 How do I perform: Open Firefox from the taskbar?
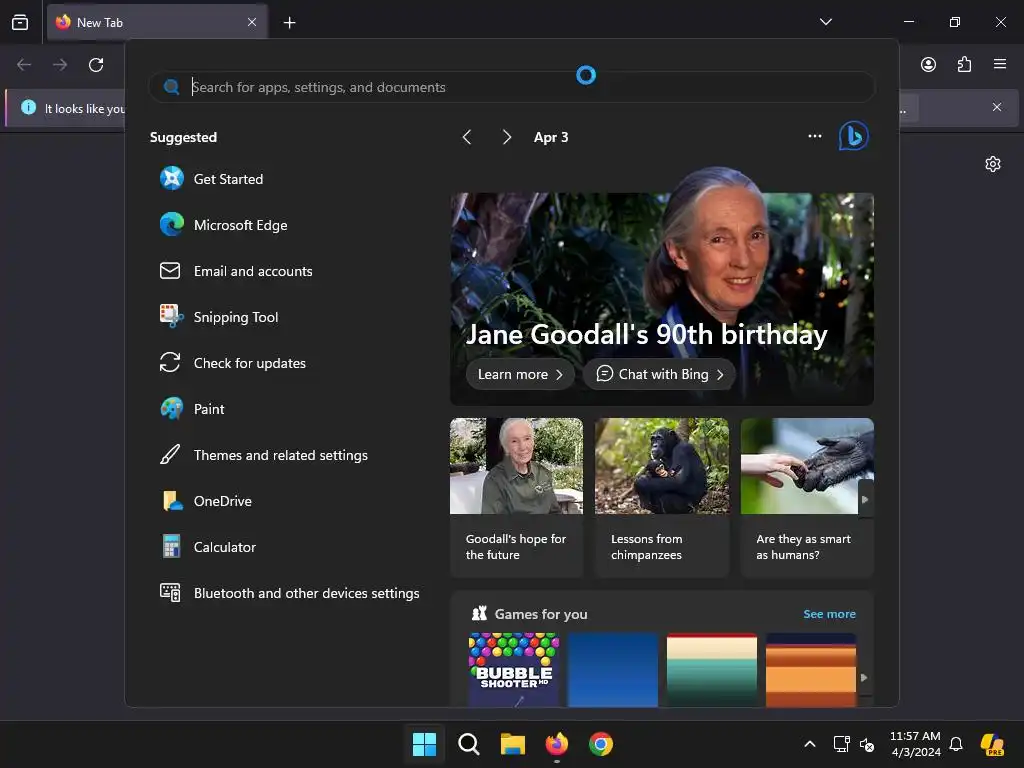[x=556, y=744]
